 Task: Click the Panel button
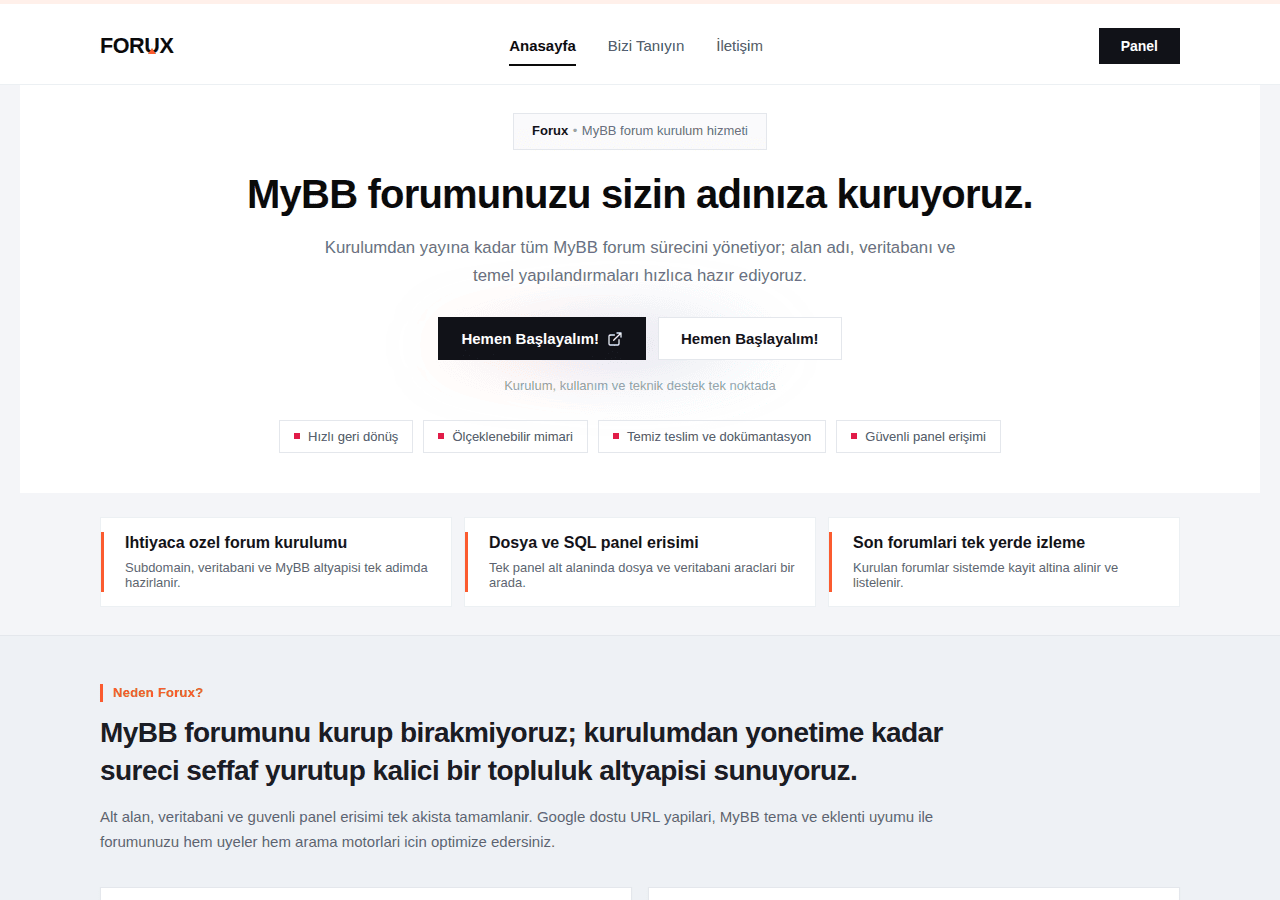(1139, 46)
